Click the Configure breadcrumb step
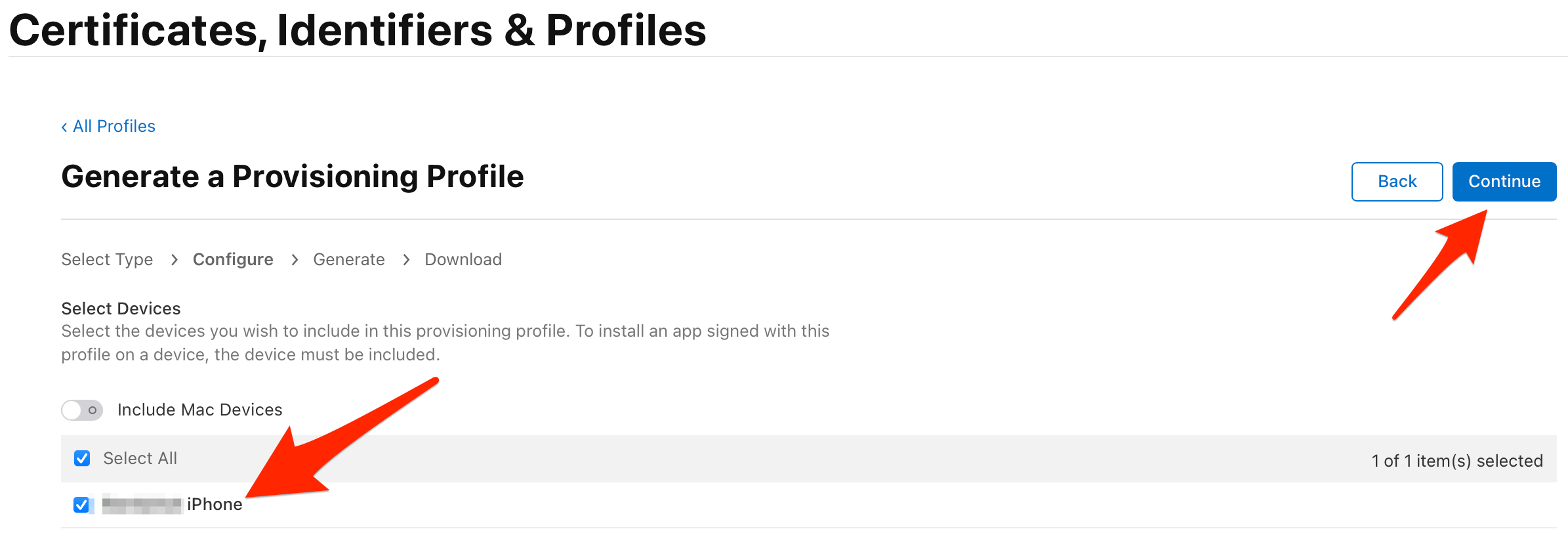 tap(233, 260)
